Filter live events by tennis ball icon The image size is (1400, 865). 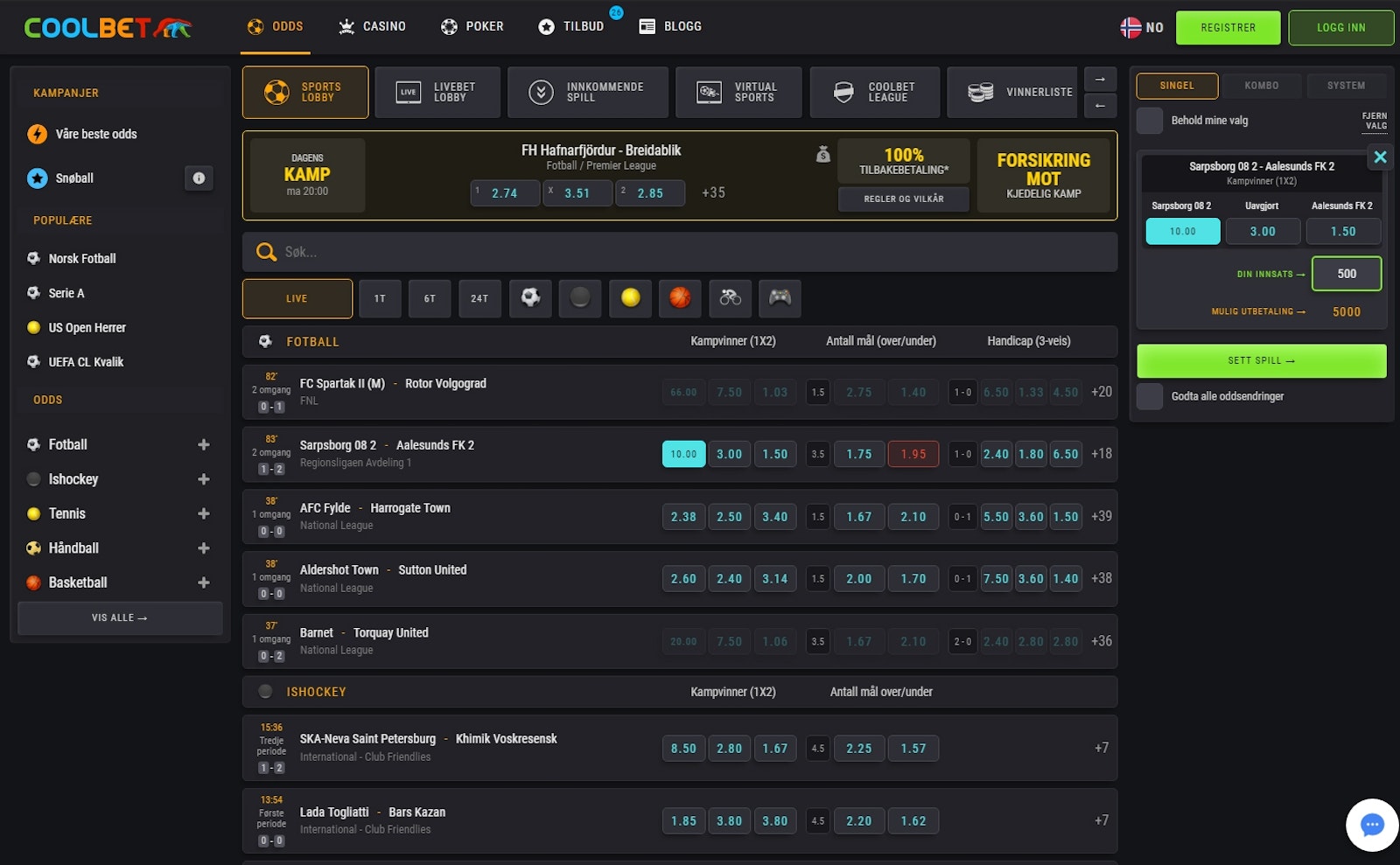(x=630, y=298)
